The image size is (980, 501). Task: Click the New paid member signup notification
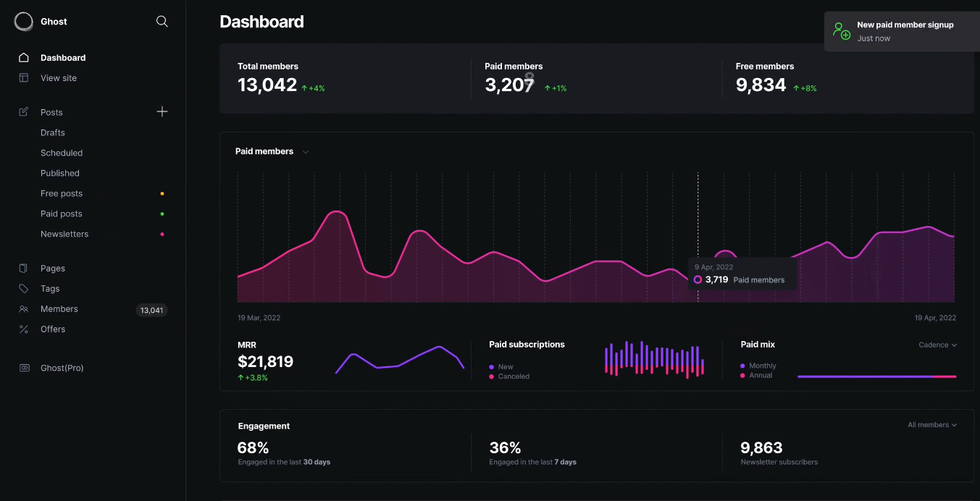click(902, 31)
